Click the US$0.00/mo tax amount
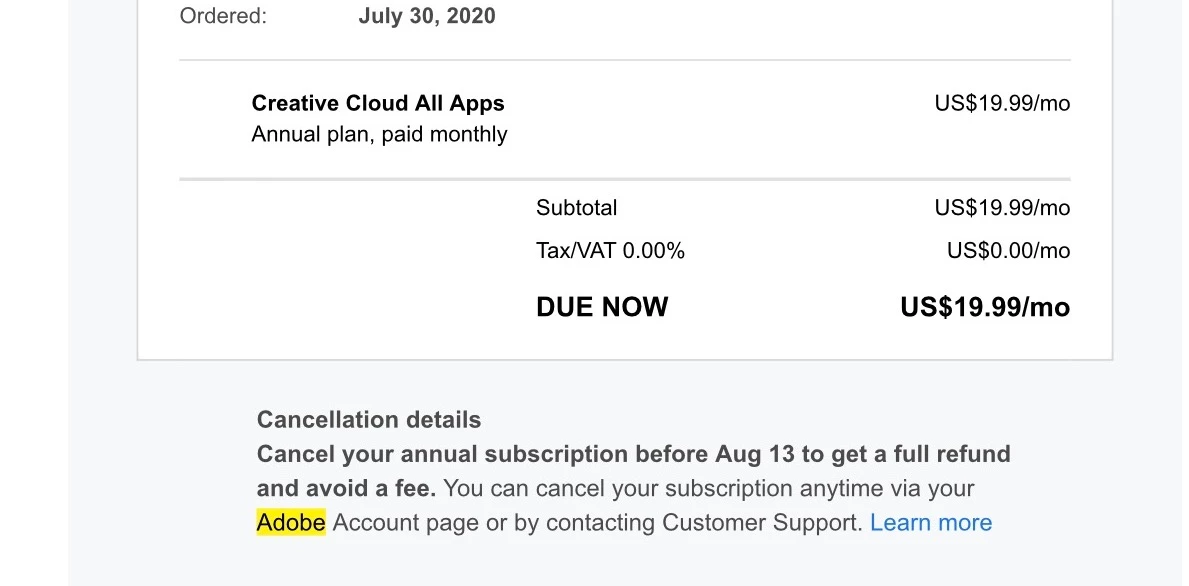1189x586 pixels. pyautogui.click(x=1008, y=251)
